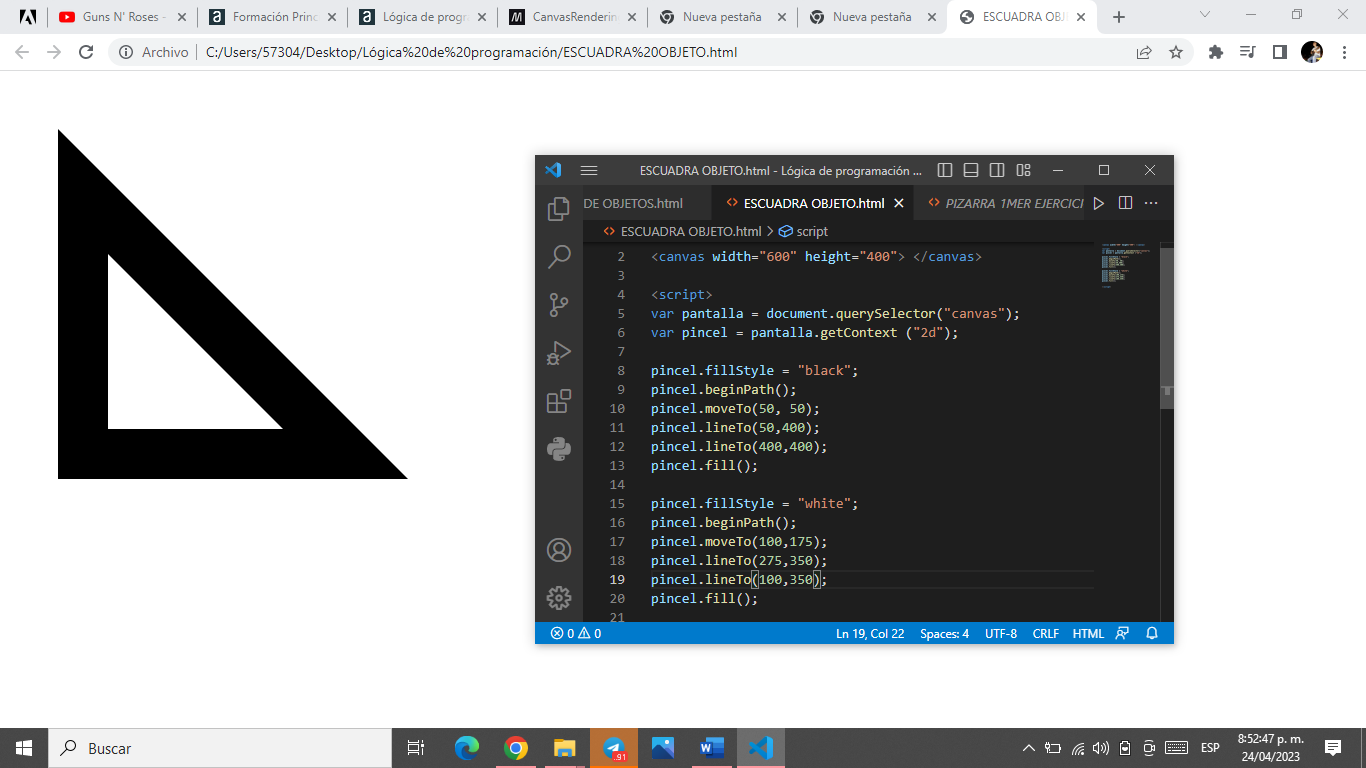The image size is (1366, 768).
Task: Click the script breadcrumb item
Action: coord(804,231)
